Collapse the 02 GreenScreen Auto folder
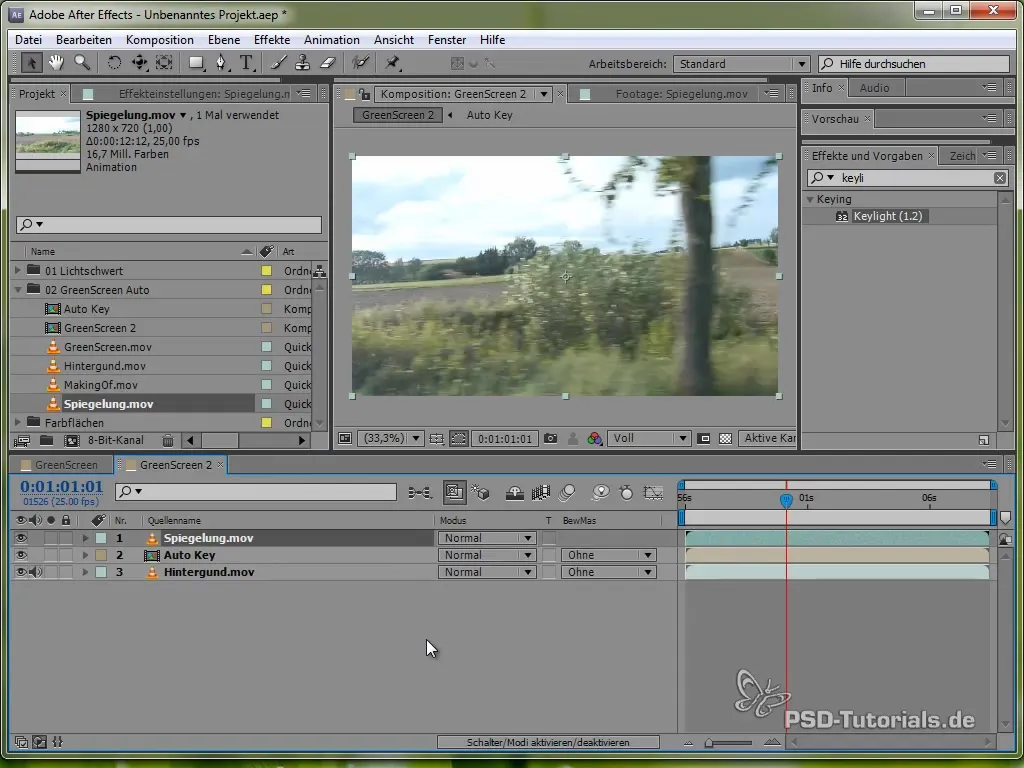 click(x=18, y=289)
